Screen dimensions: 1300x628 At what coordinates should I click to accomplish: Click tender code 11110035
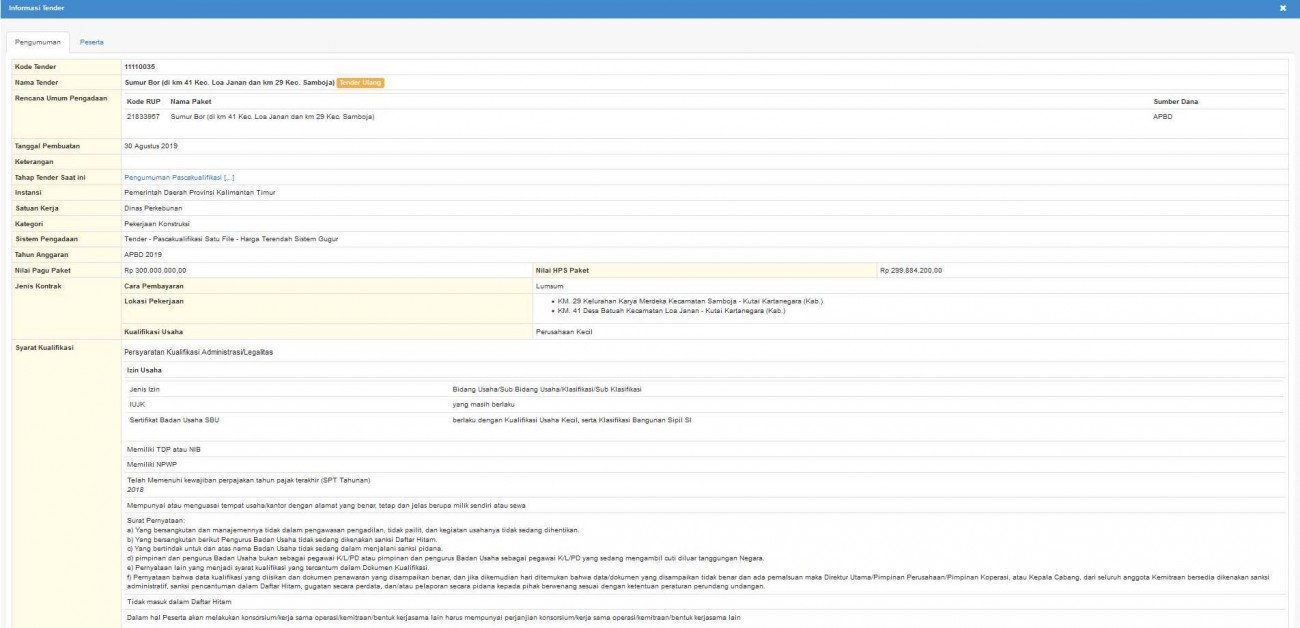[141, 67]
